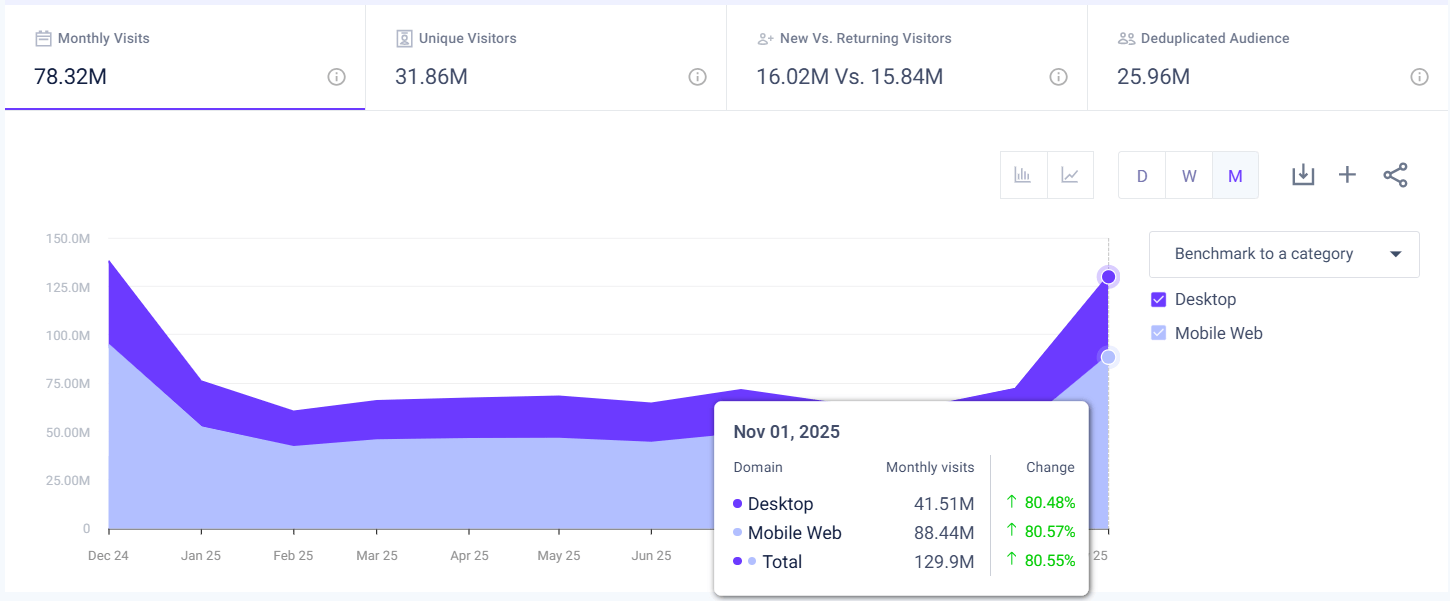Toggle the Mobile Web checkbox
The height and width of the screenshot is (601, 1450).
coord(1158,333)
